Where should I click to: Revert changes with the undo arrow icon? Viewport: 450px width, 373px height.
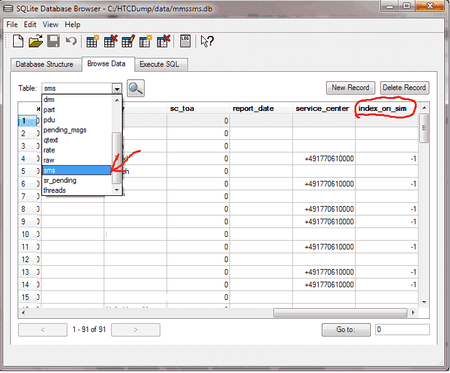click(71, 41)
